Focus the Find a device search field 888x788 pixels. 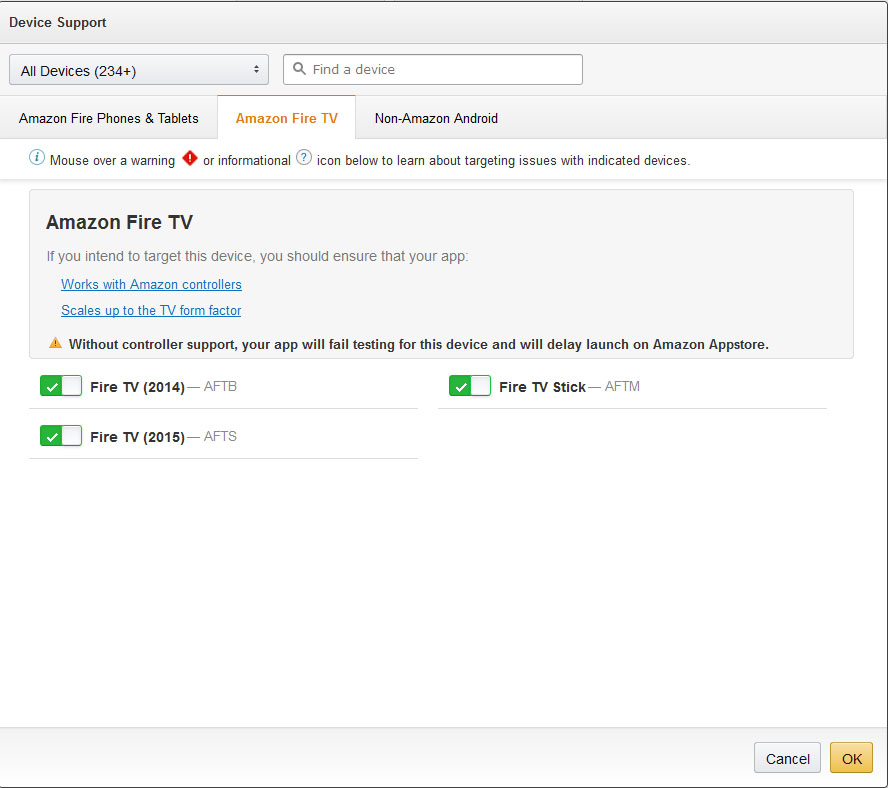pos(433,70)
